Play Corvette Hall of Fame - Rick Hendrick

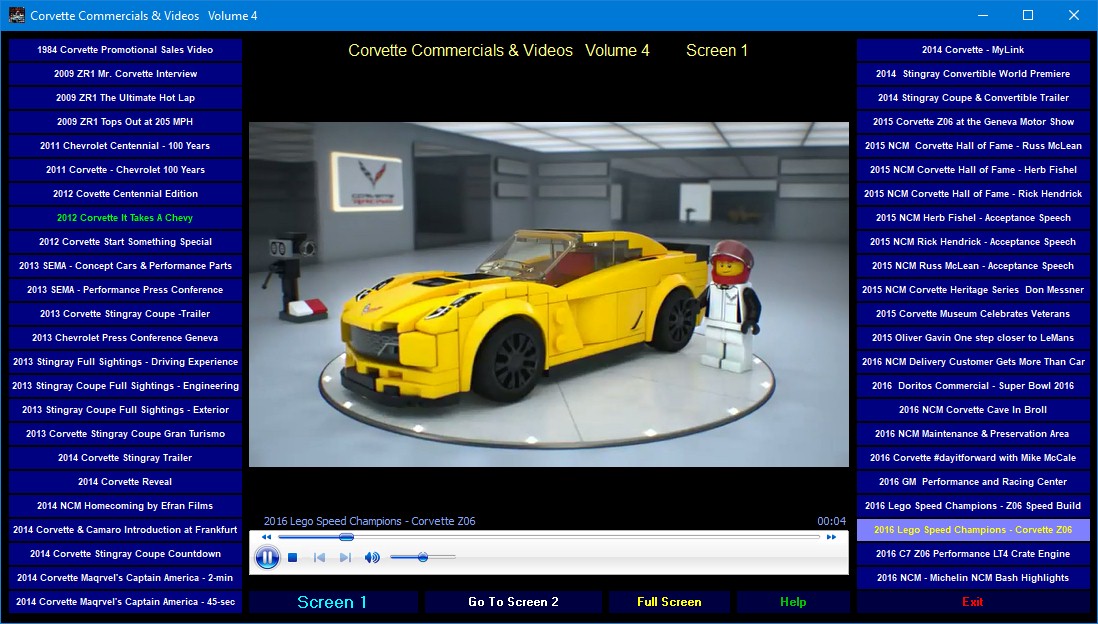[973, 194]
